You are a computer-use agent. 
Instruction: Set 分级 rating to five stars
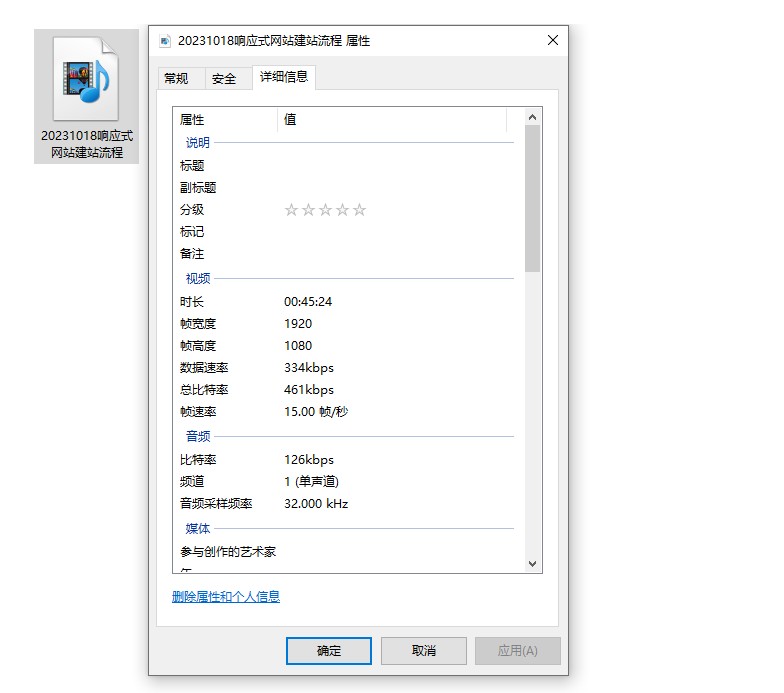[360, 210]
